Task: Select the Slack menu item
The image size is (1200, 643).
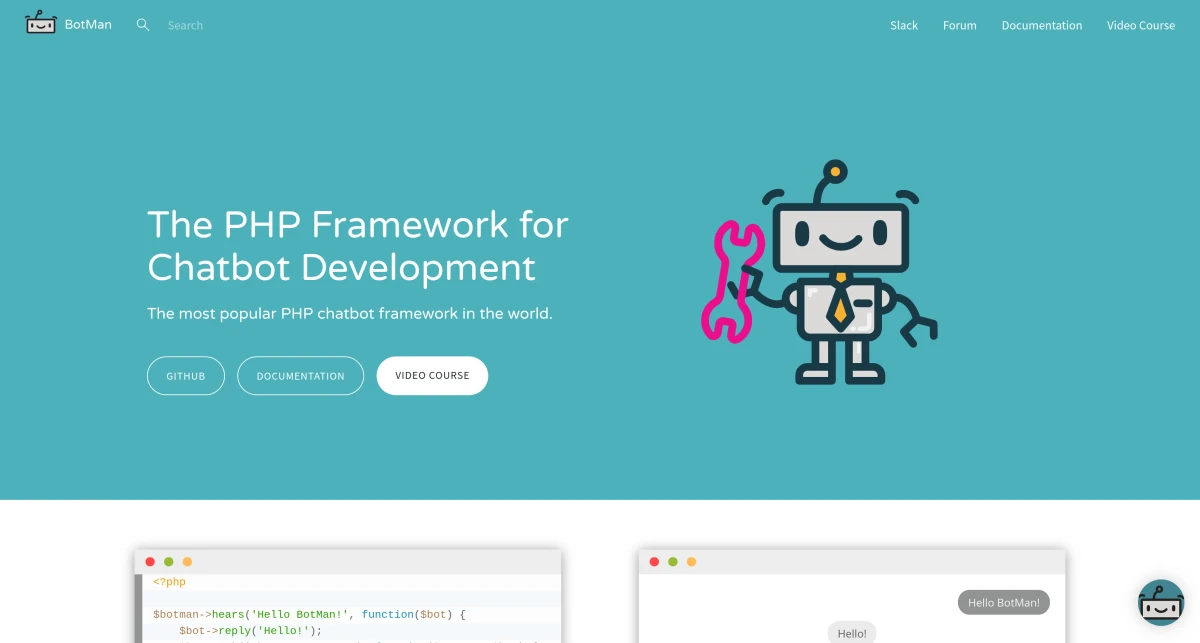Action: (x=903, y=25)
